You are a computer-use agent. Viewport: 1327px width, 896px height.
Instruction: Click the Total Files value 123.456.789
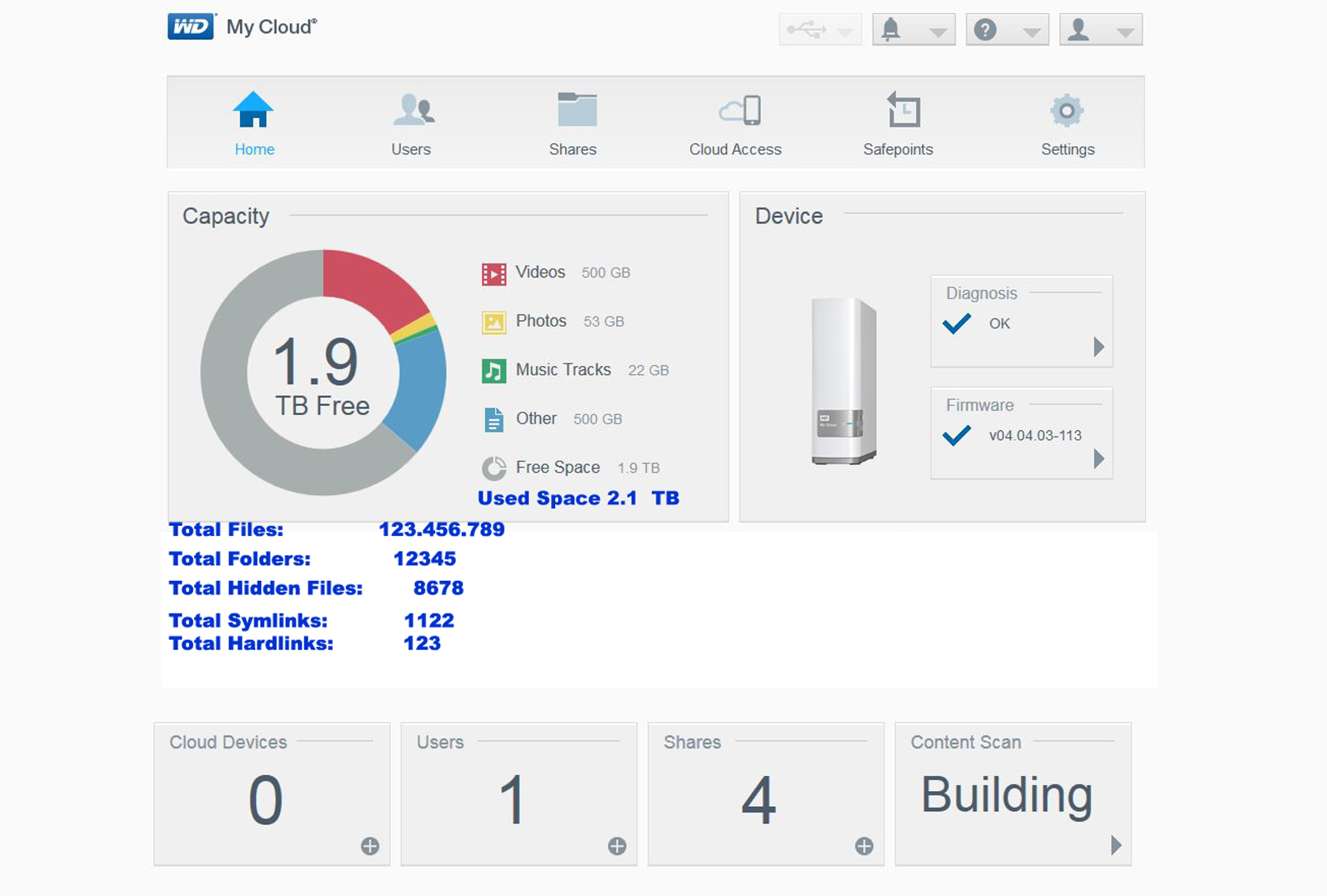pyautogui.click(x=442, y=529)
